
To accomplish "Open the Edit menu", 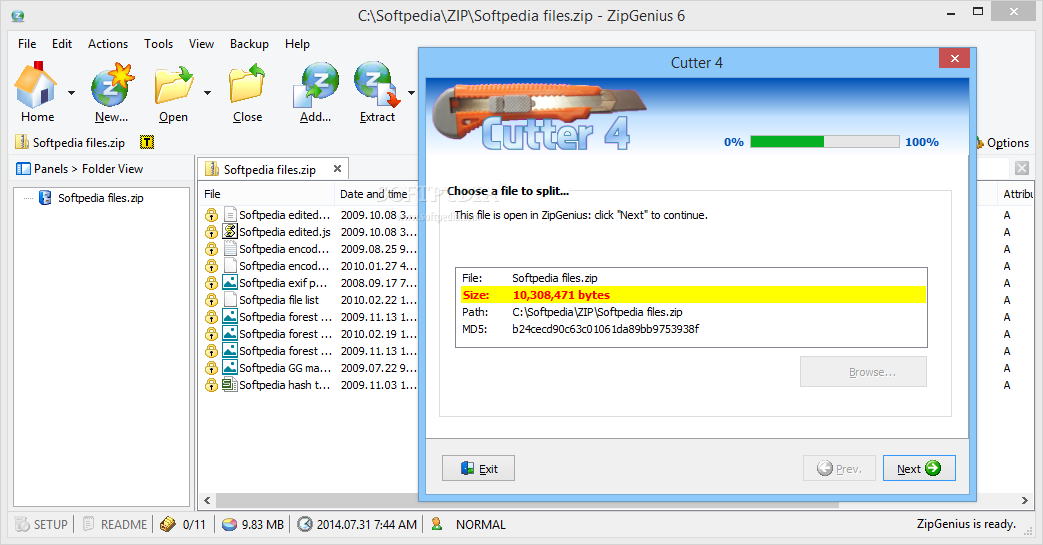I will pos(62,44).
